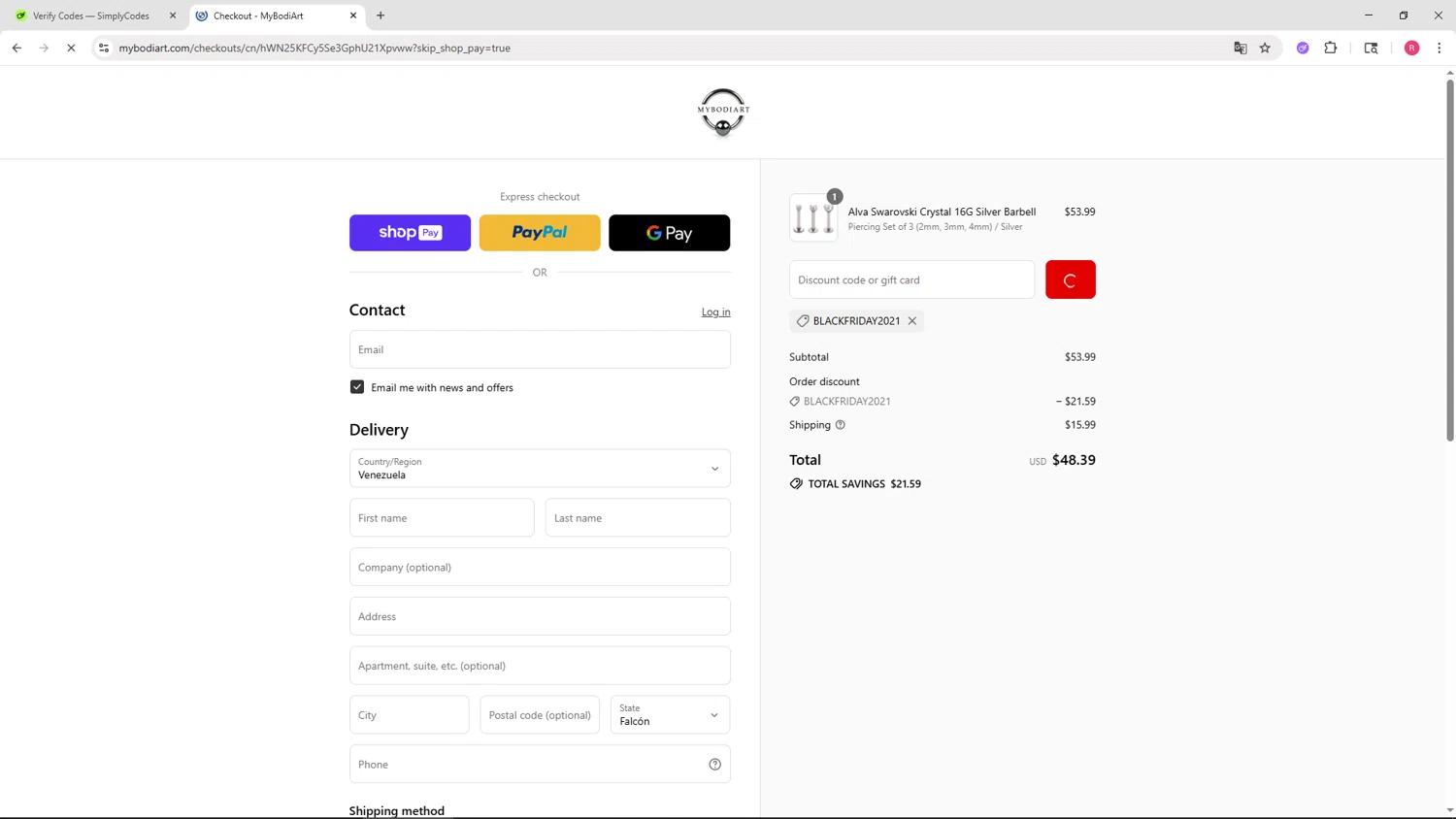Screen dimensions: 1456x819
Task: Pay with Google Pay
Action: [x=669, y=233]
